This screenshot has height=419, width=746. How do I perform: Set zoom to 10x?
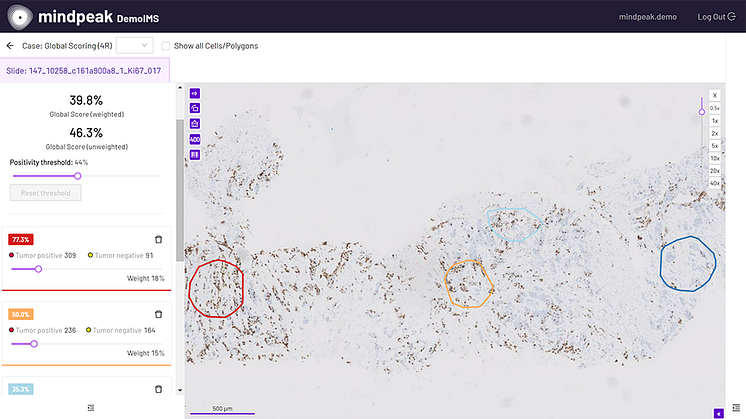(x=715, y=158)
